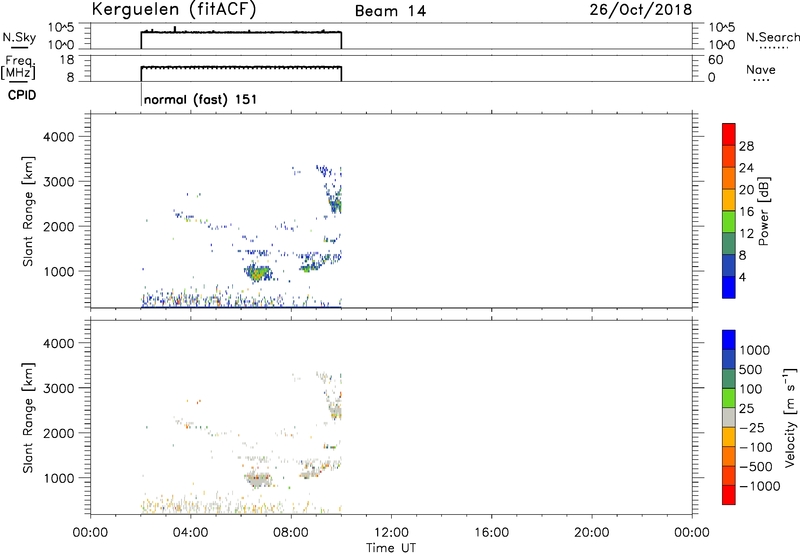The height and width of the screenshot is (554, 800).
Task: Click the 'Kerguelen (fitACF)' plot title
Action: pos(173,10)
